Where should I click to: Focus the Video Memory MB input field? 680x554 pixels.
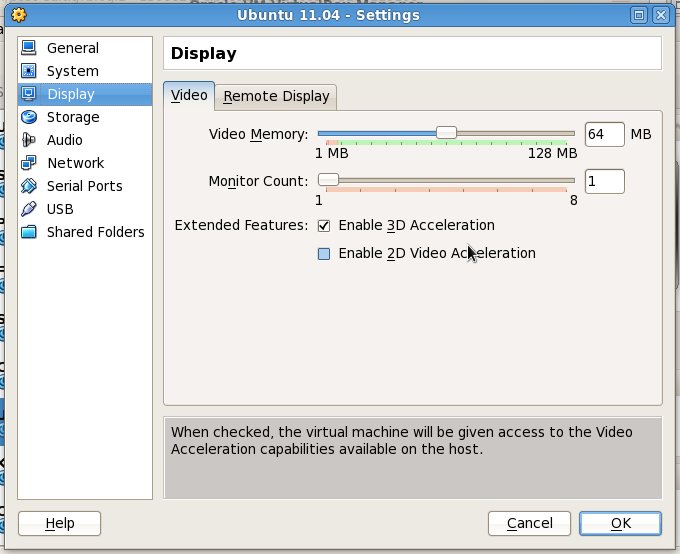(x=604, y=134)
